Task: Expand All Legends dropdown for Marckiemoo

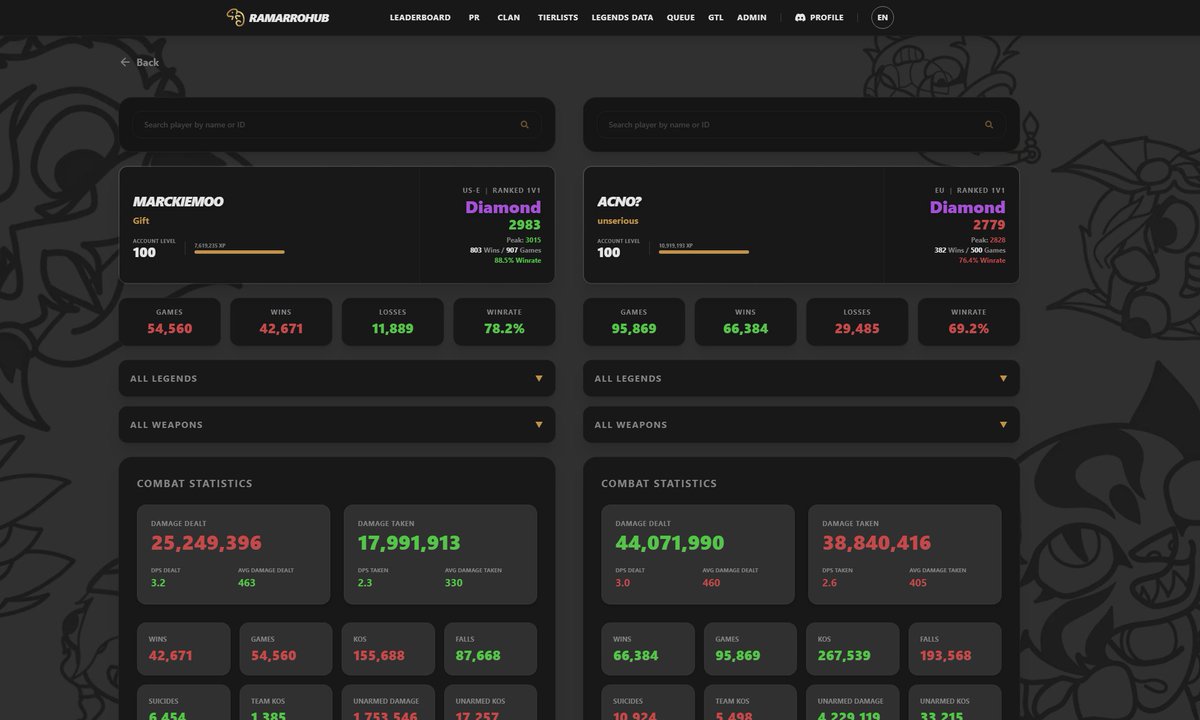Action: (337, 378)
